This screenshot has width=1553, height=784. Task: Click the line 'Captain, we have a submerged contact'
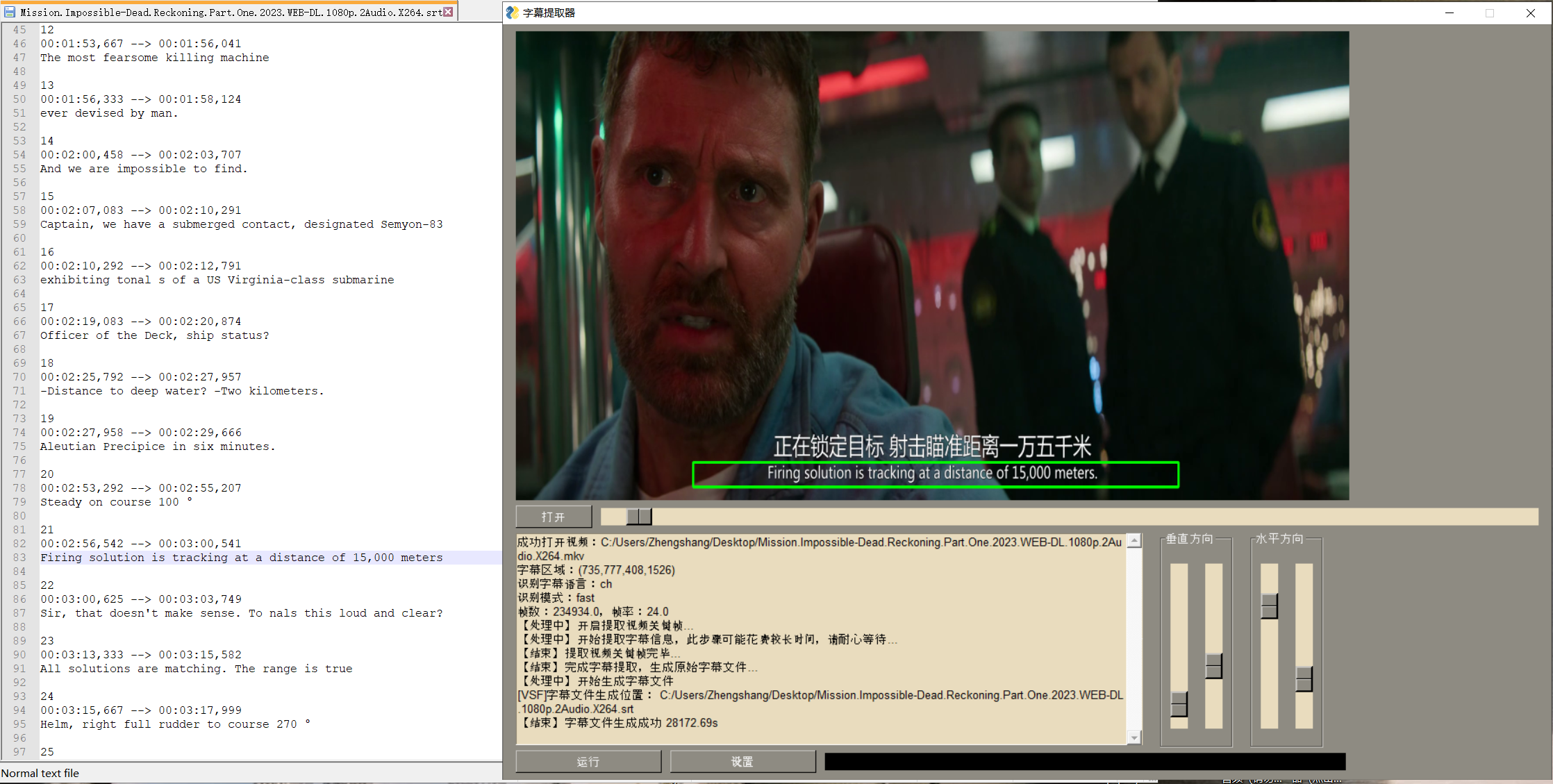click(x=241, y=224)
